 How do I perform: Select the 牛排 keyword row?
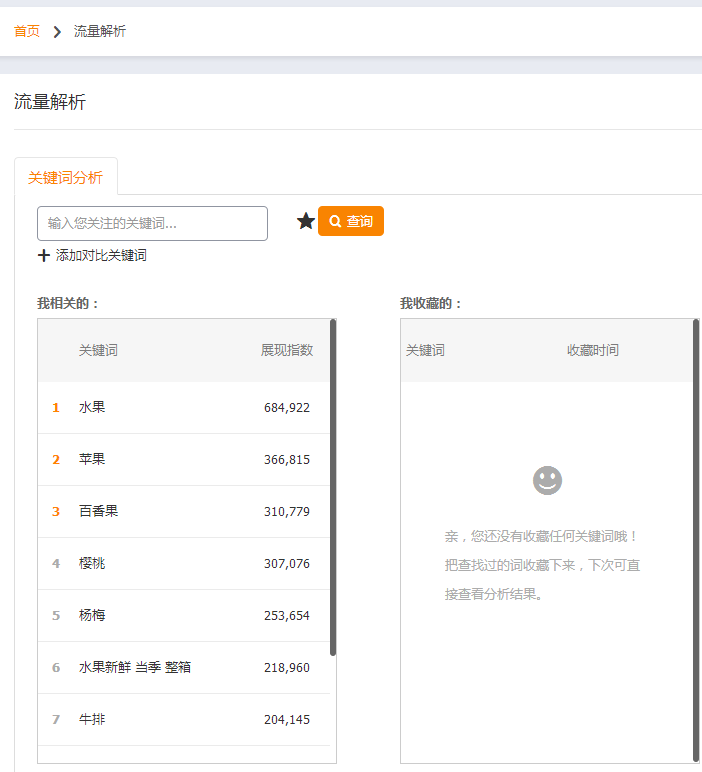92,720
